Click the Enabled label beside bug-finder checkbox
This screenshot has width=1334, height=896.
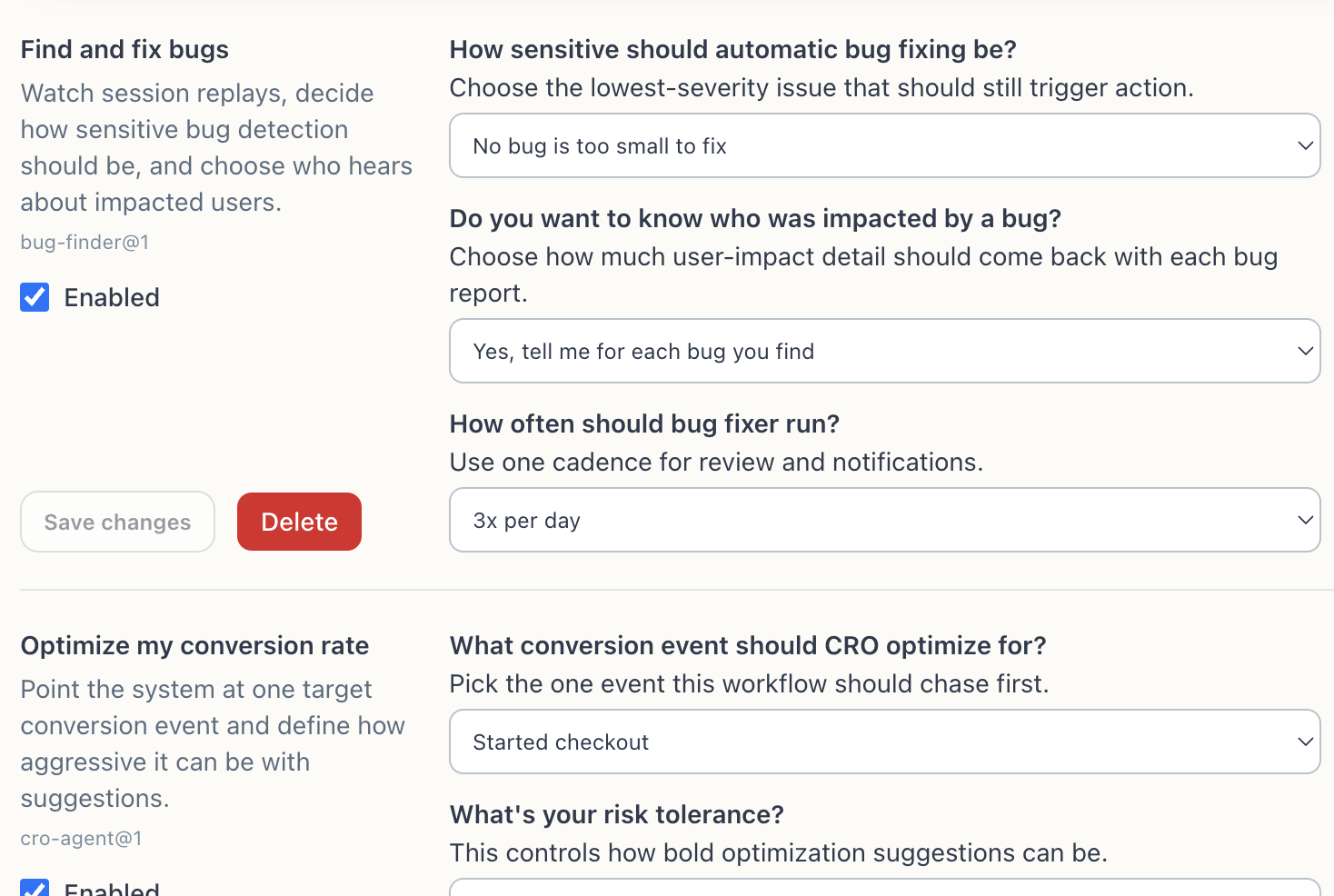112,298
